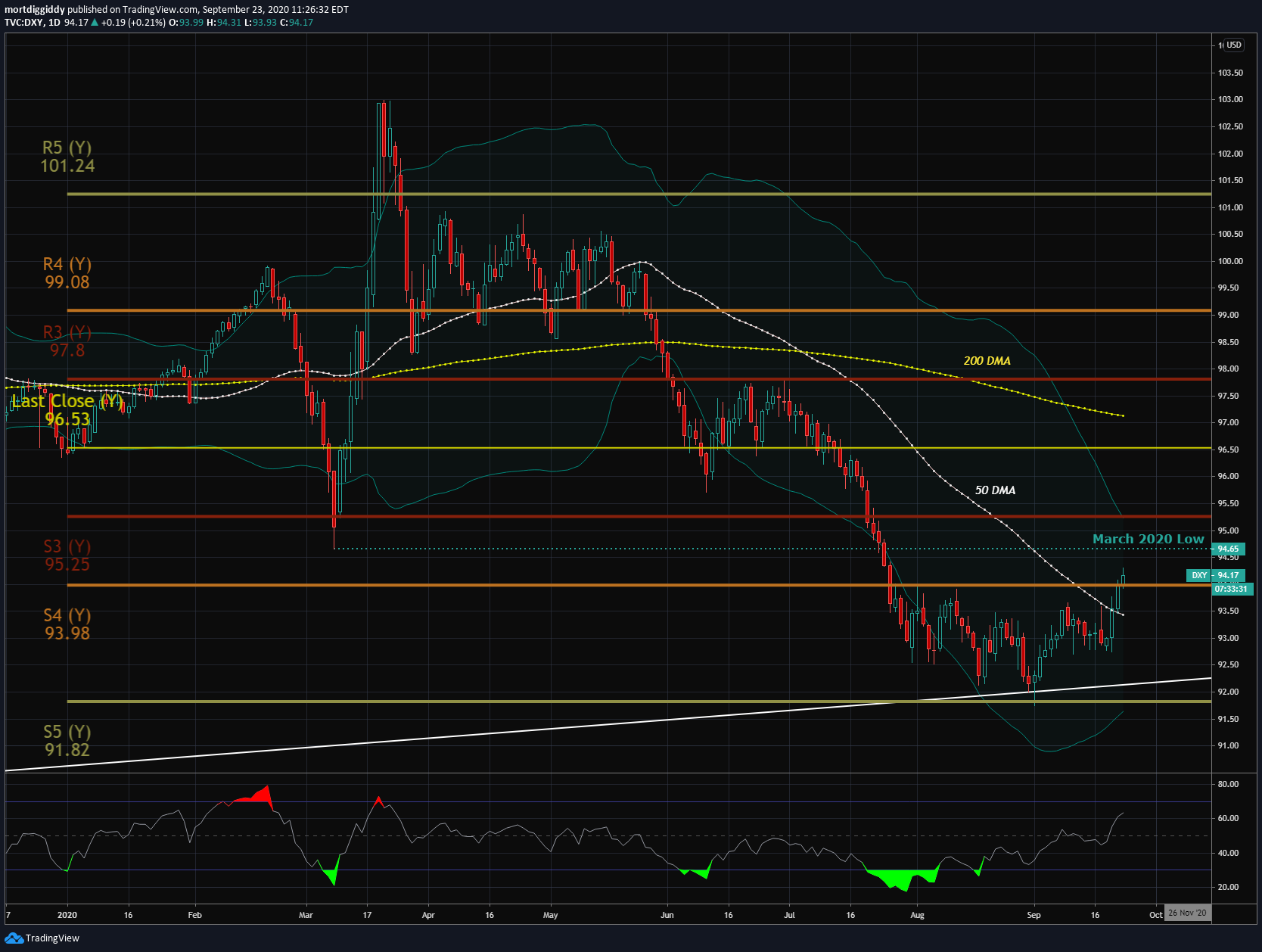Click the mortdiggiddy author name
Viewport: 1262px width, 952px height.
[x=35, y=10]
